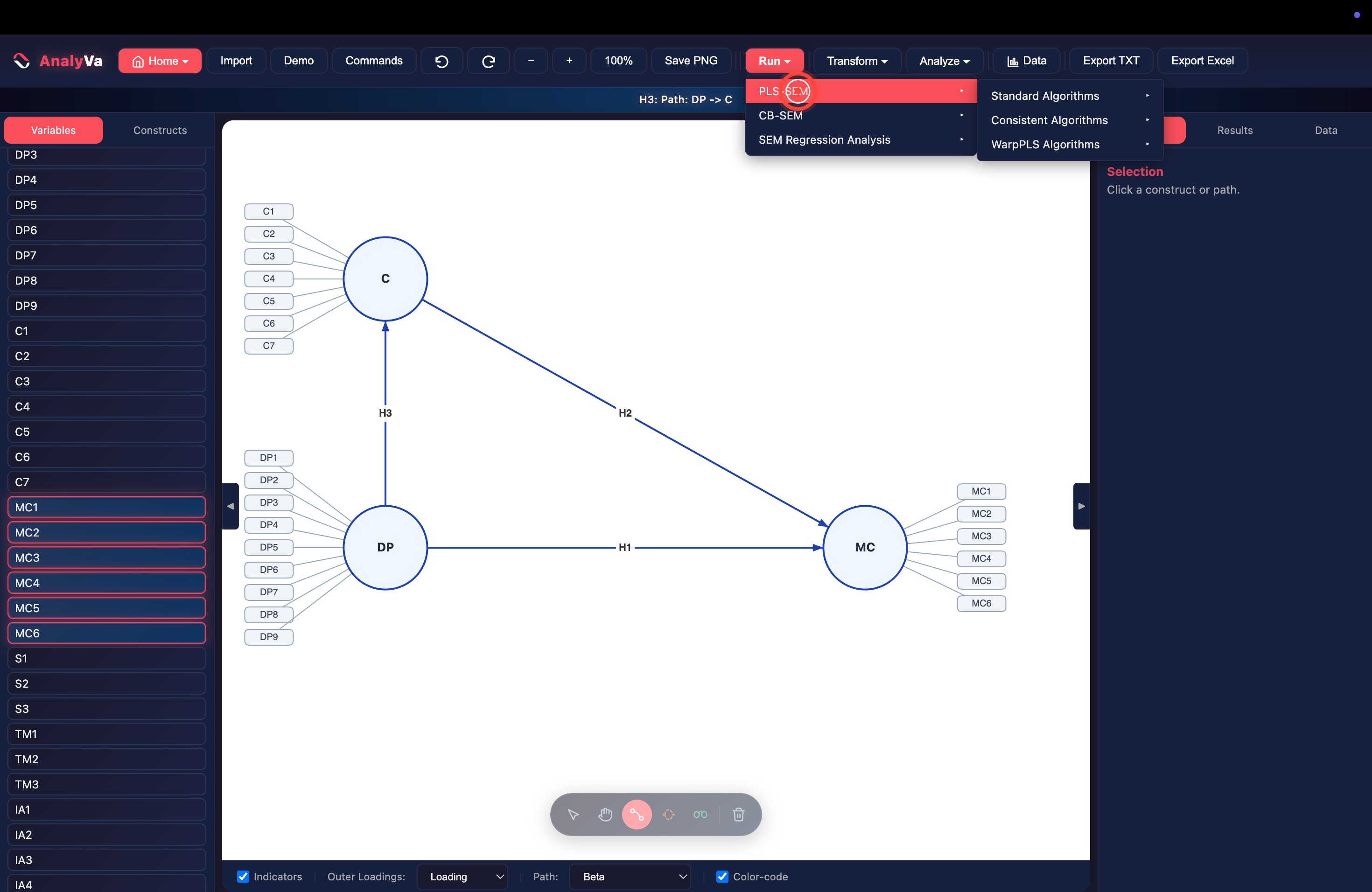
Task: Click the Save PNG button
Action: 691,61
